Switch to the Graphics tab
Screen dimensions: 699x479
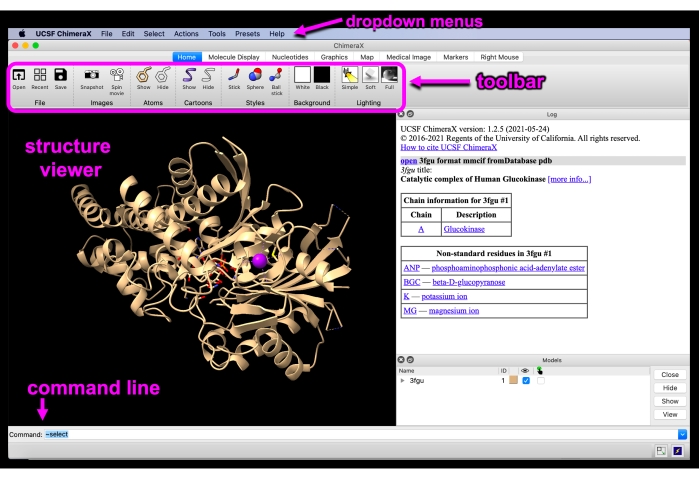334,57
